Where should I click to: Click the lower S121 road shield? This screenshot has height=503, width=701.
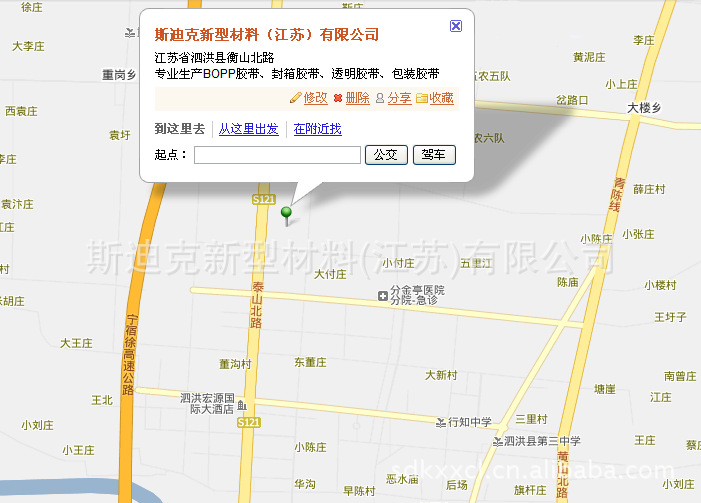(249, 423)
